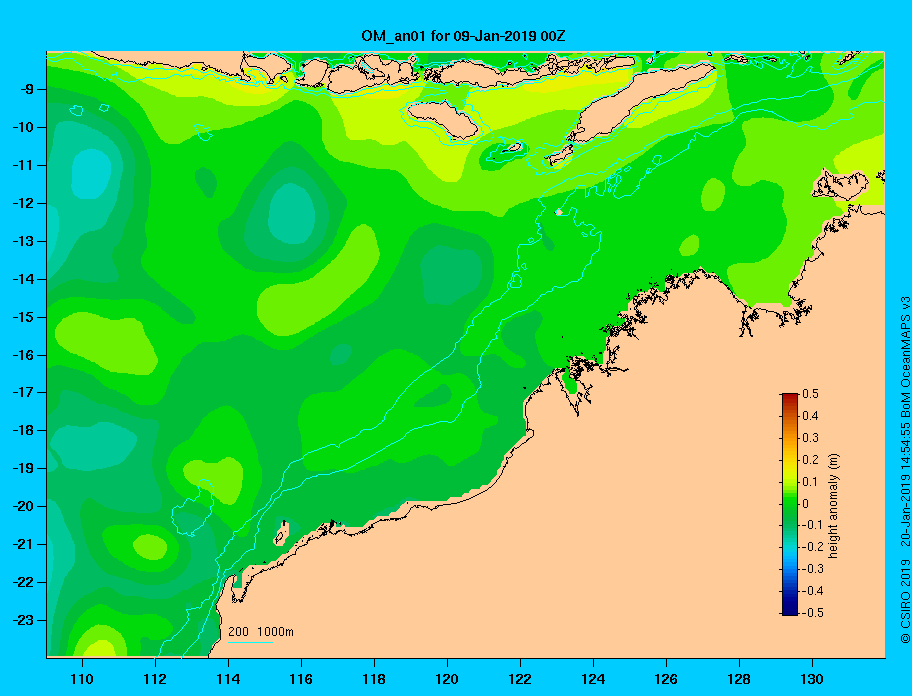Click the height anomaly color bar
The width and height of the screenshot is (912, 696).
click(790, 504)
